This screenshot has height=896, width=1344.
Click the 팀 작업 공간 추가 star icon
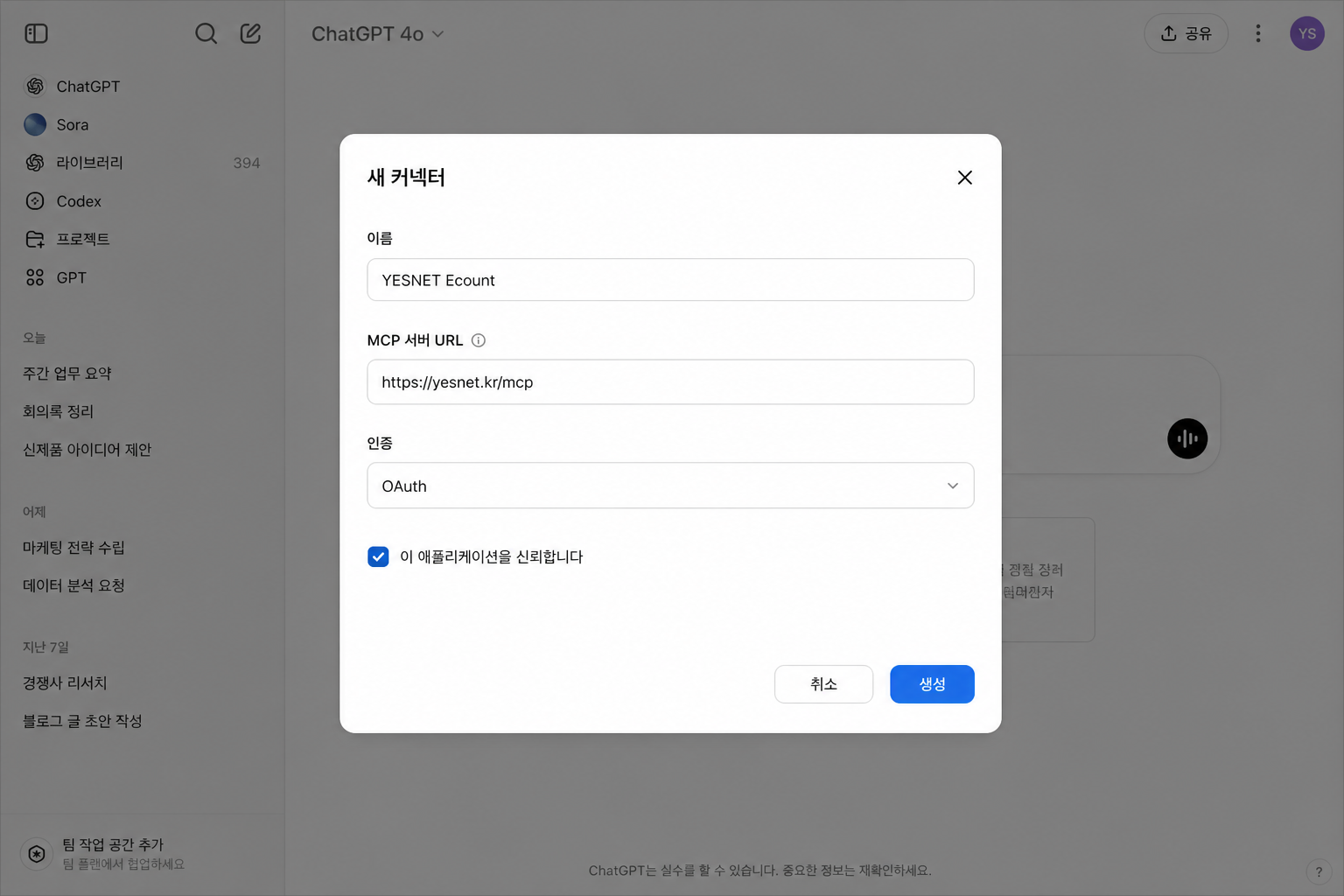37,854
